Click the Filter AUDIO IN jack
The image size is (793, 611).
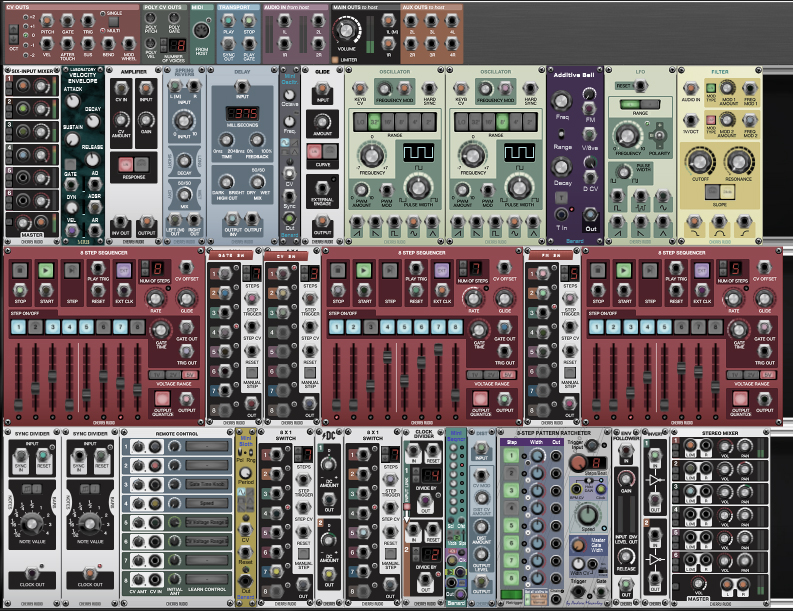[x=691, y=89]
